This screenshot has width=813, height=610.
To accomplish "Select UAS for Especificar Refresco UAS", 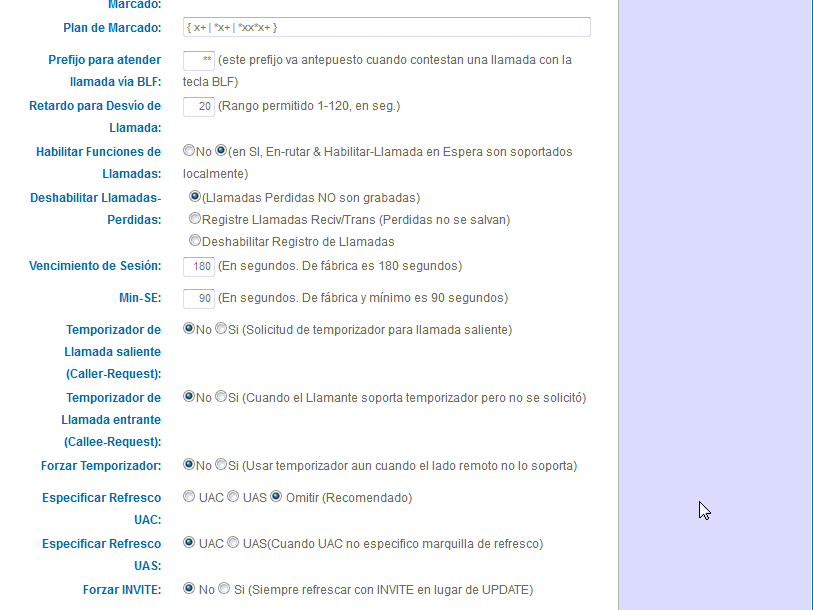I will (x=232, y=542).
